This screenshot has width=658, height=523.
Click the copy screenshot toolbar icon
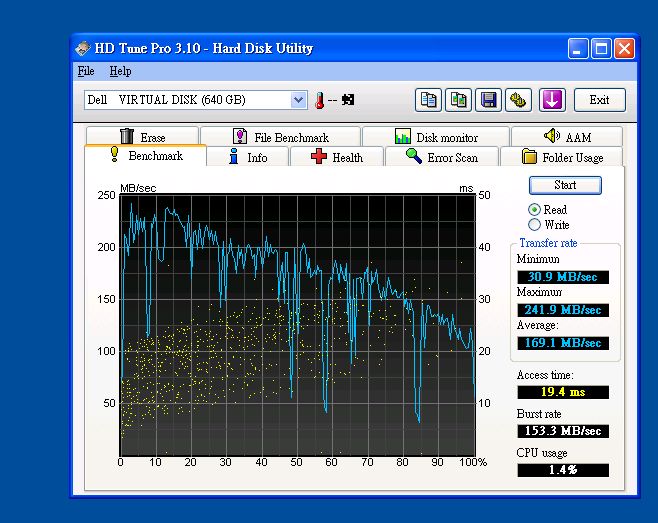click(x=458, y=100)
